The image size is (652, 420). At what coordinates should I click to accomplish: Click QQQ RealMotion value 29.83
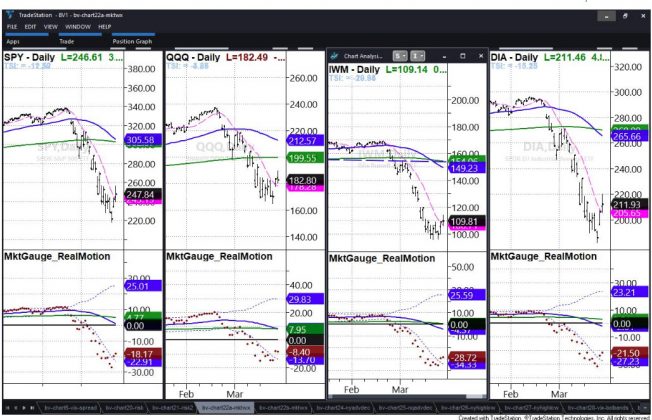[305, 299]
